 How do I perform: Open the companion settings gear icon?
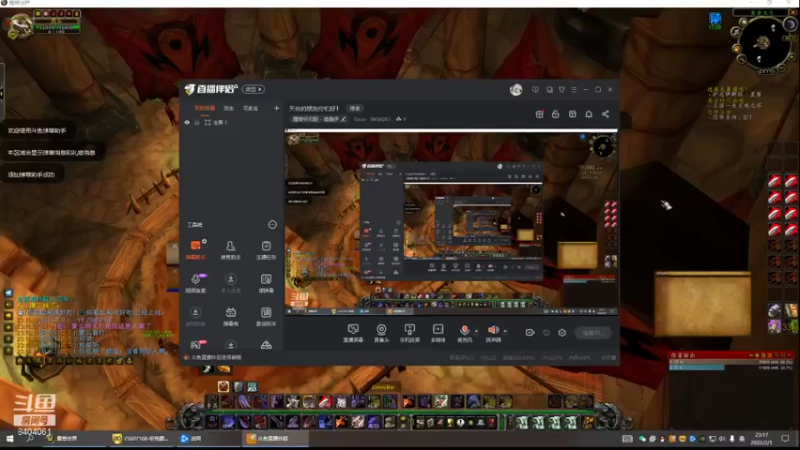562,333
